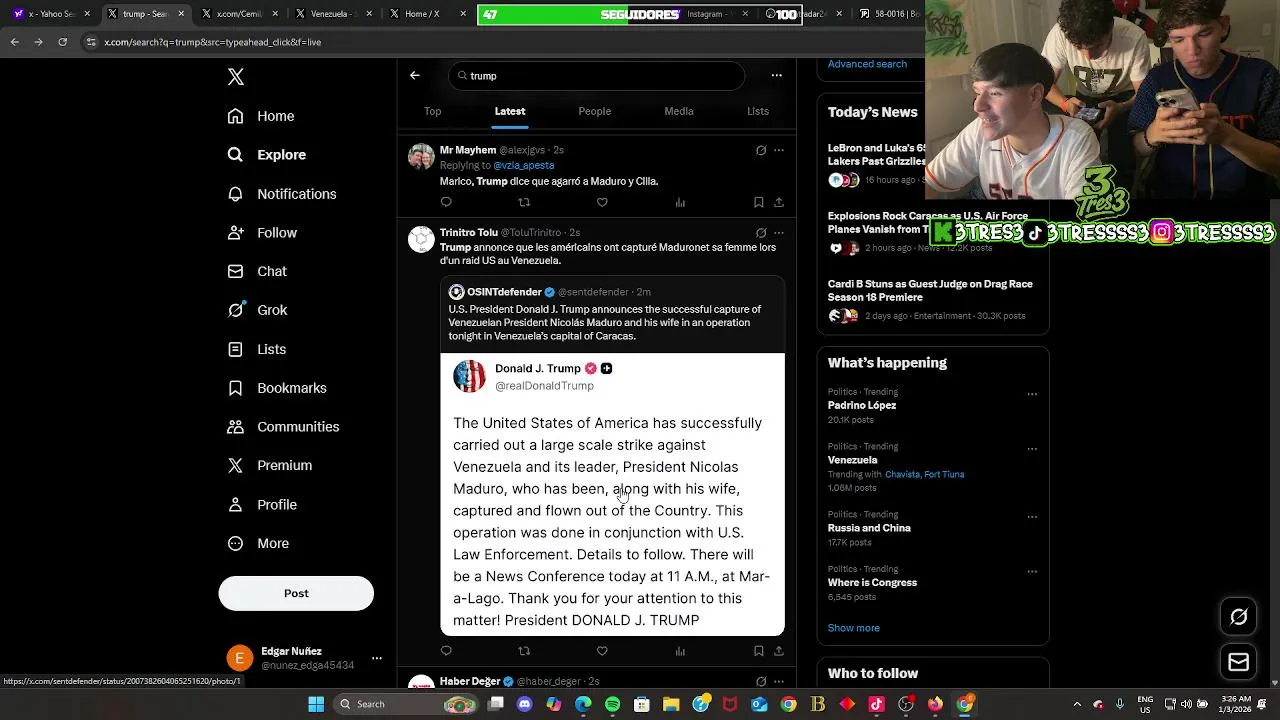Open more options on Trinitro Tolu post
This screenshot has width=1280, height=720.
(779, 233)
